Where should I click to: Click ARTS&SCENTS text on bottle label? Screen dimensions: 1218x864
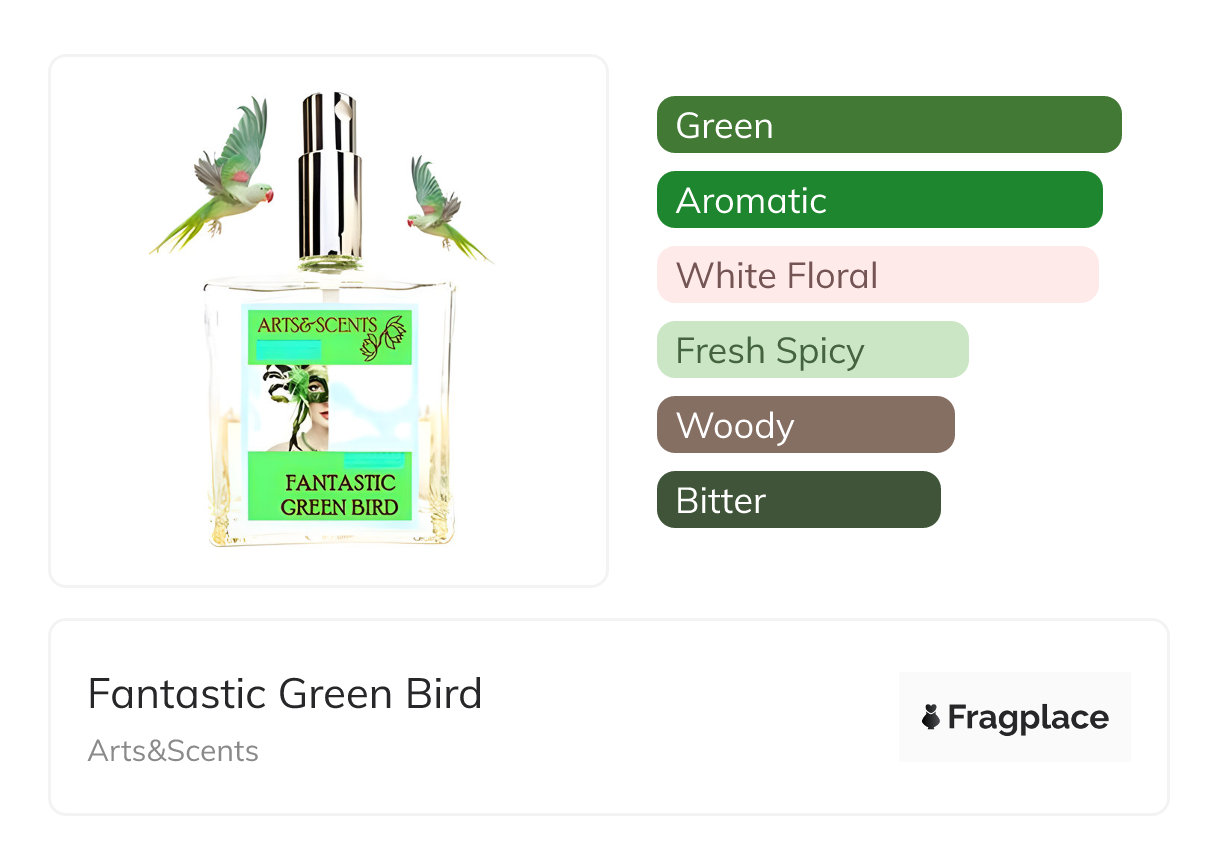[316, 325]
